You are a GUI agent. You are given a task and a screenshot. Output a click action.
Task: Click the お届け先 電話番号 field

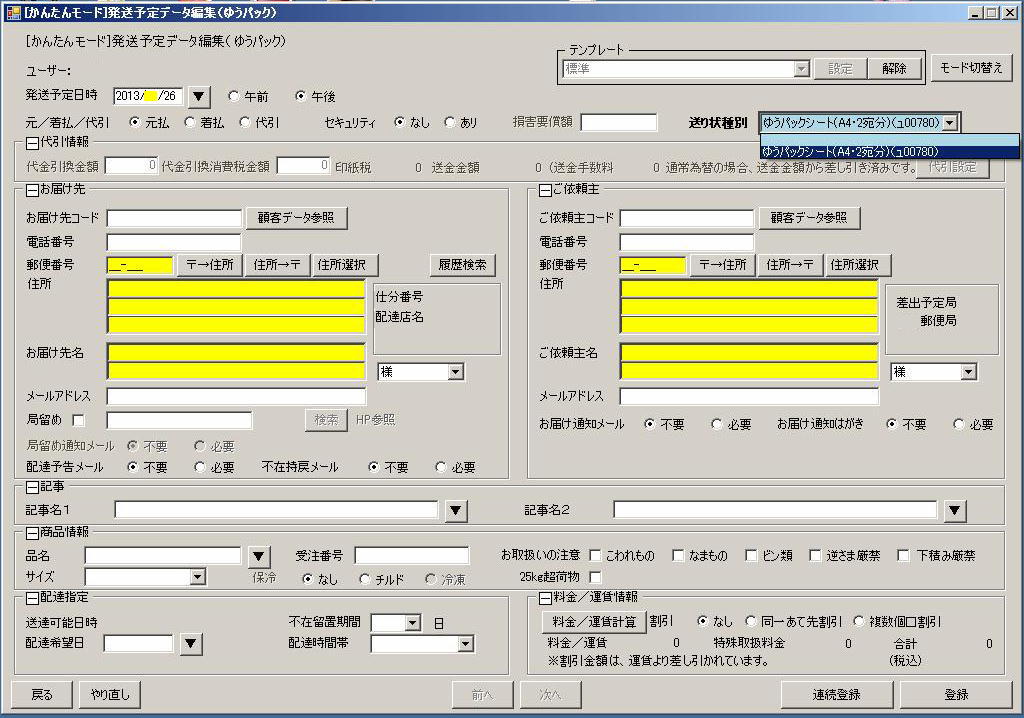coord(174,242)
